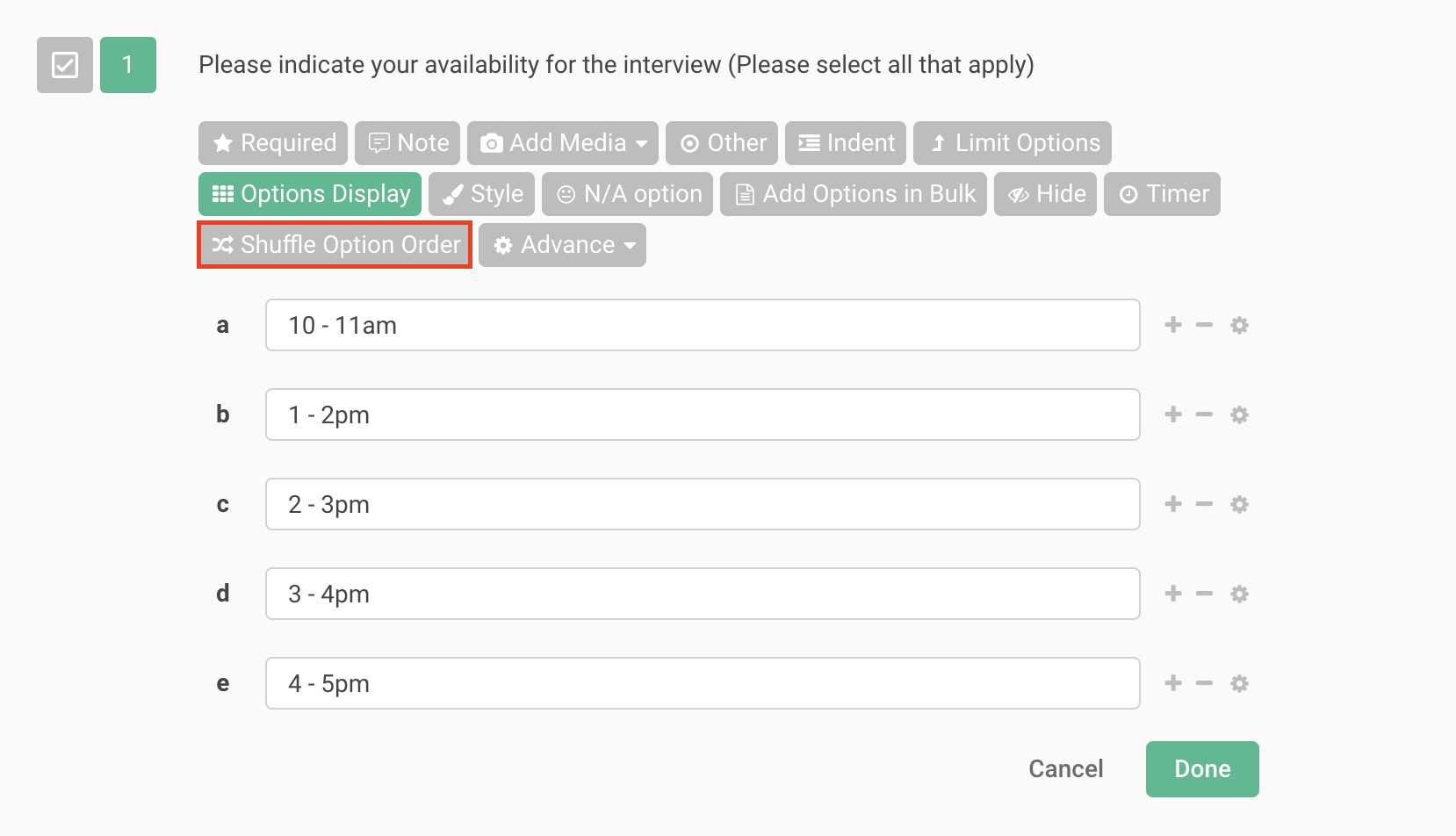This screenshot has width=1456, height=836.
Task: Expand the Add Media dropdown
Action: (642, 143)
